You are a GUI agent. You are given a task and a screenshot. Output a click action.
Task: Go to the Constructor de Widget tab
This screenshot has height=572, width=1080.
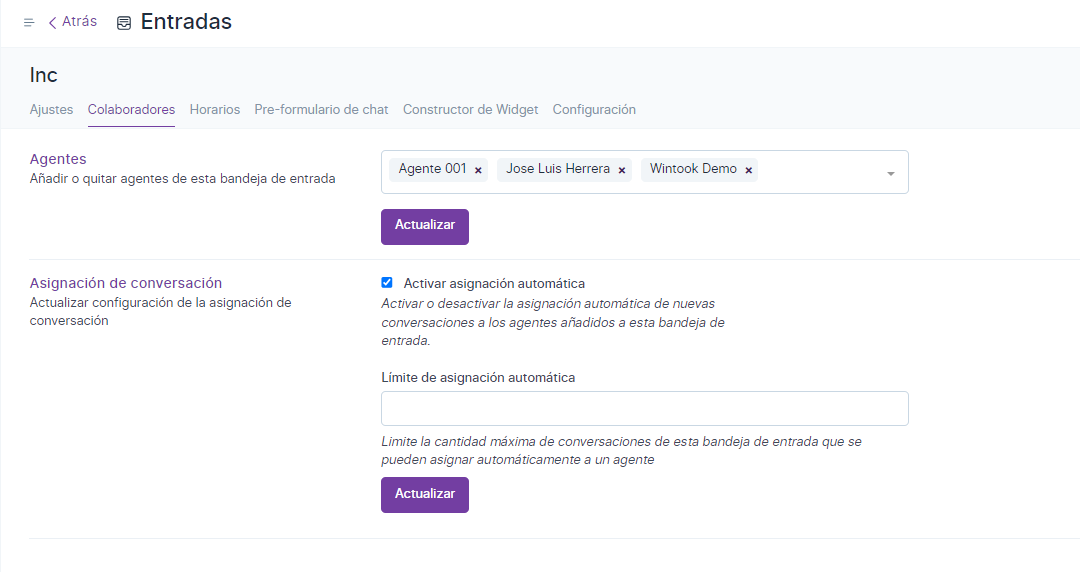click(470, 110)
